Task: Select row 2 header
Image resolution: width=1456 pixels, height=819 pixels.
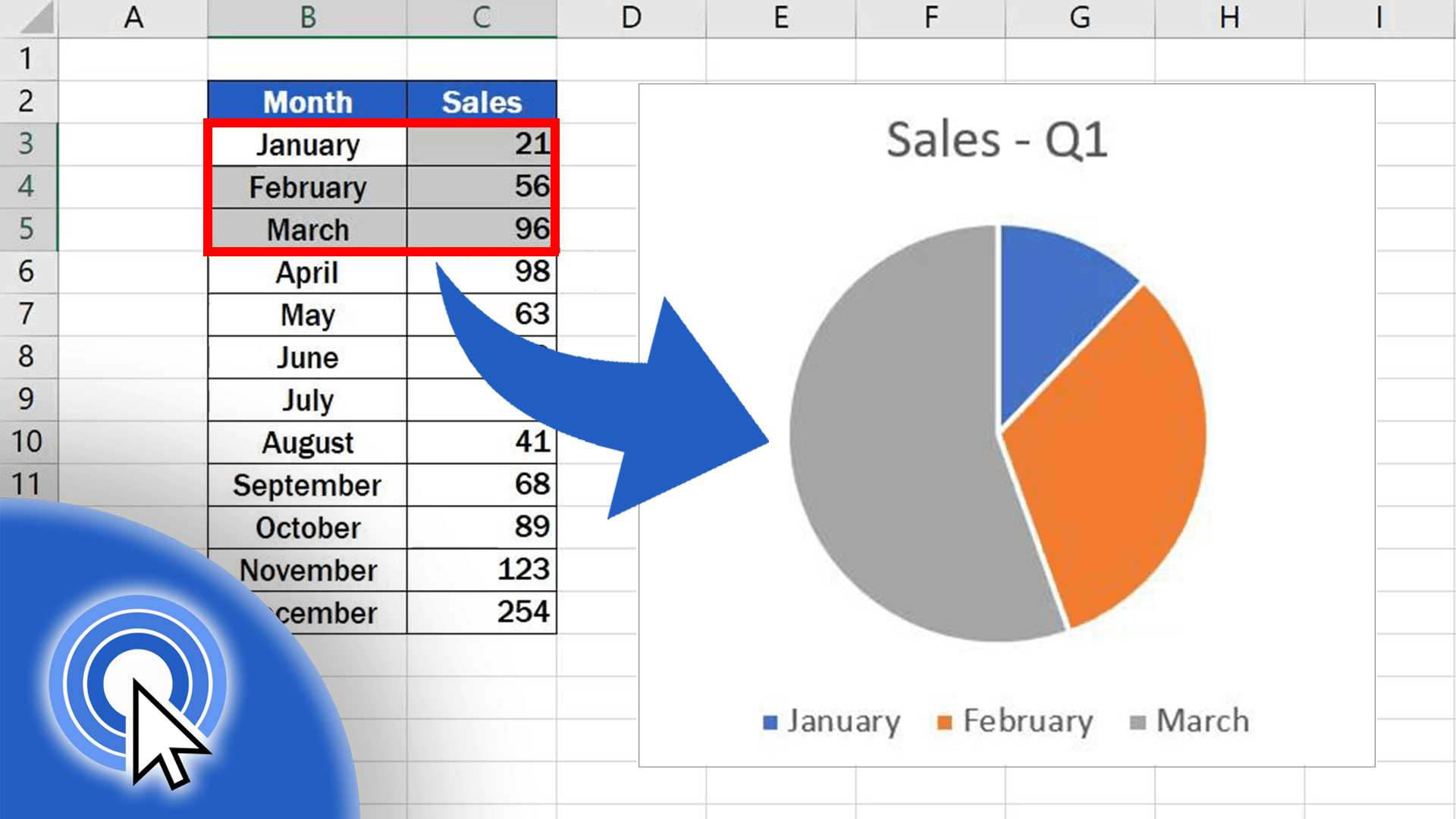Action: pyautogui.click(x=28, y=101)
